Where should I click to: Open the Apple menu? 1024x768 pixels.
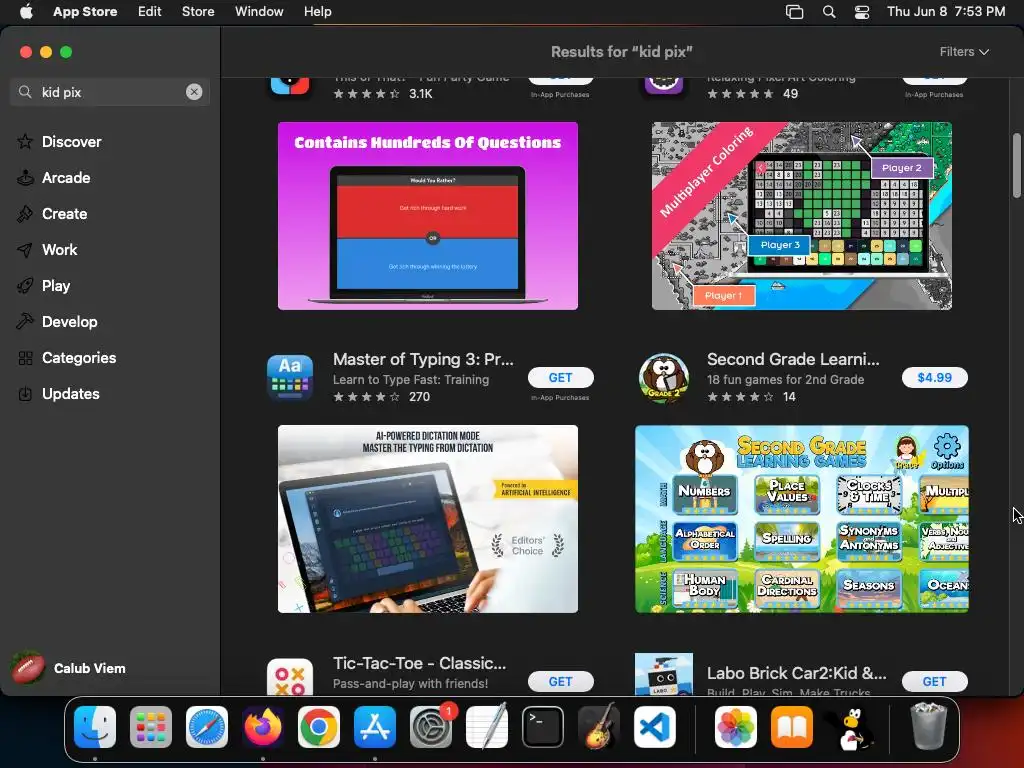[x=26, y=12]
